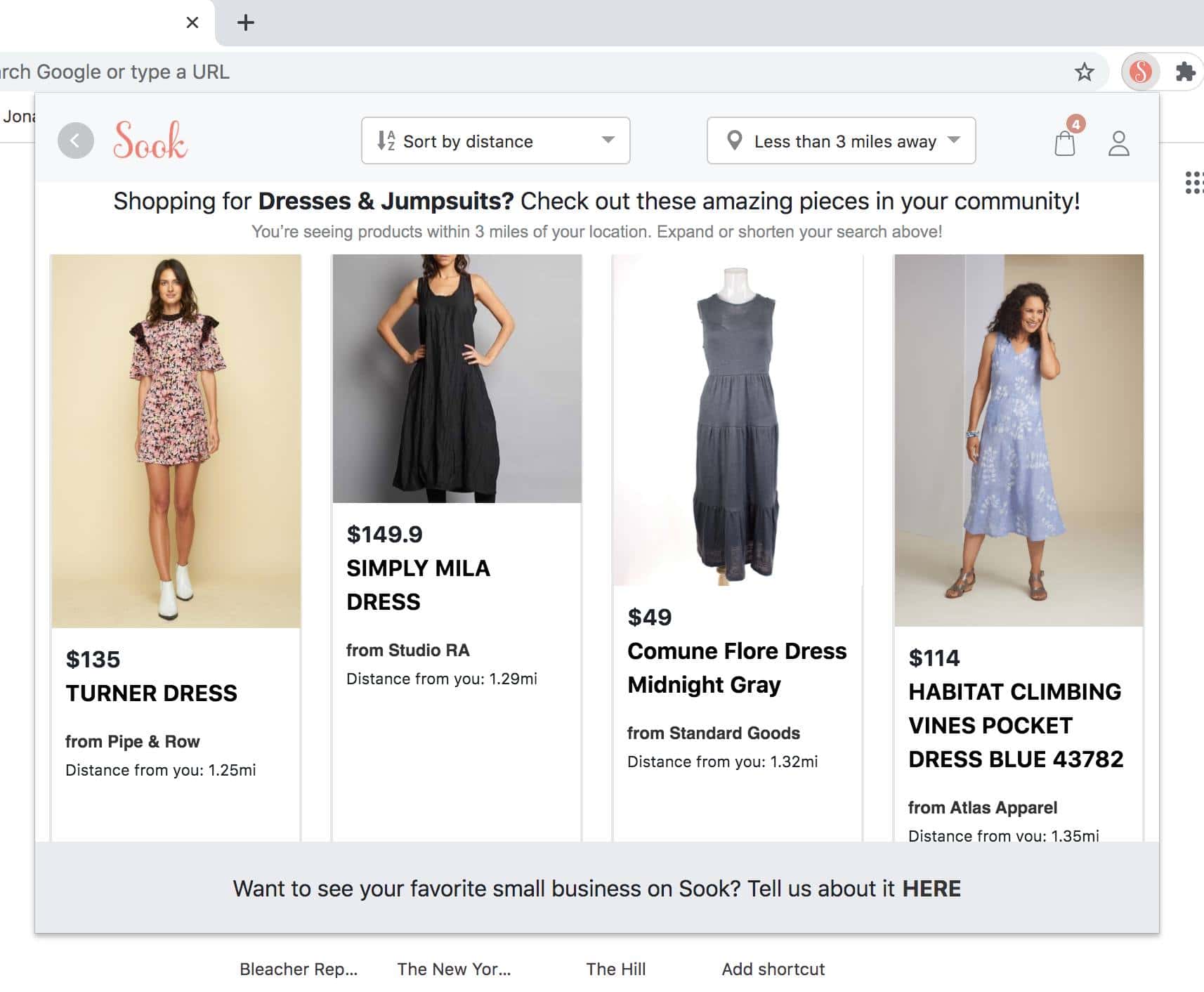
Task: Open a new browser tab with plus button
Action: coord(245,22)
